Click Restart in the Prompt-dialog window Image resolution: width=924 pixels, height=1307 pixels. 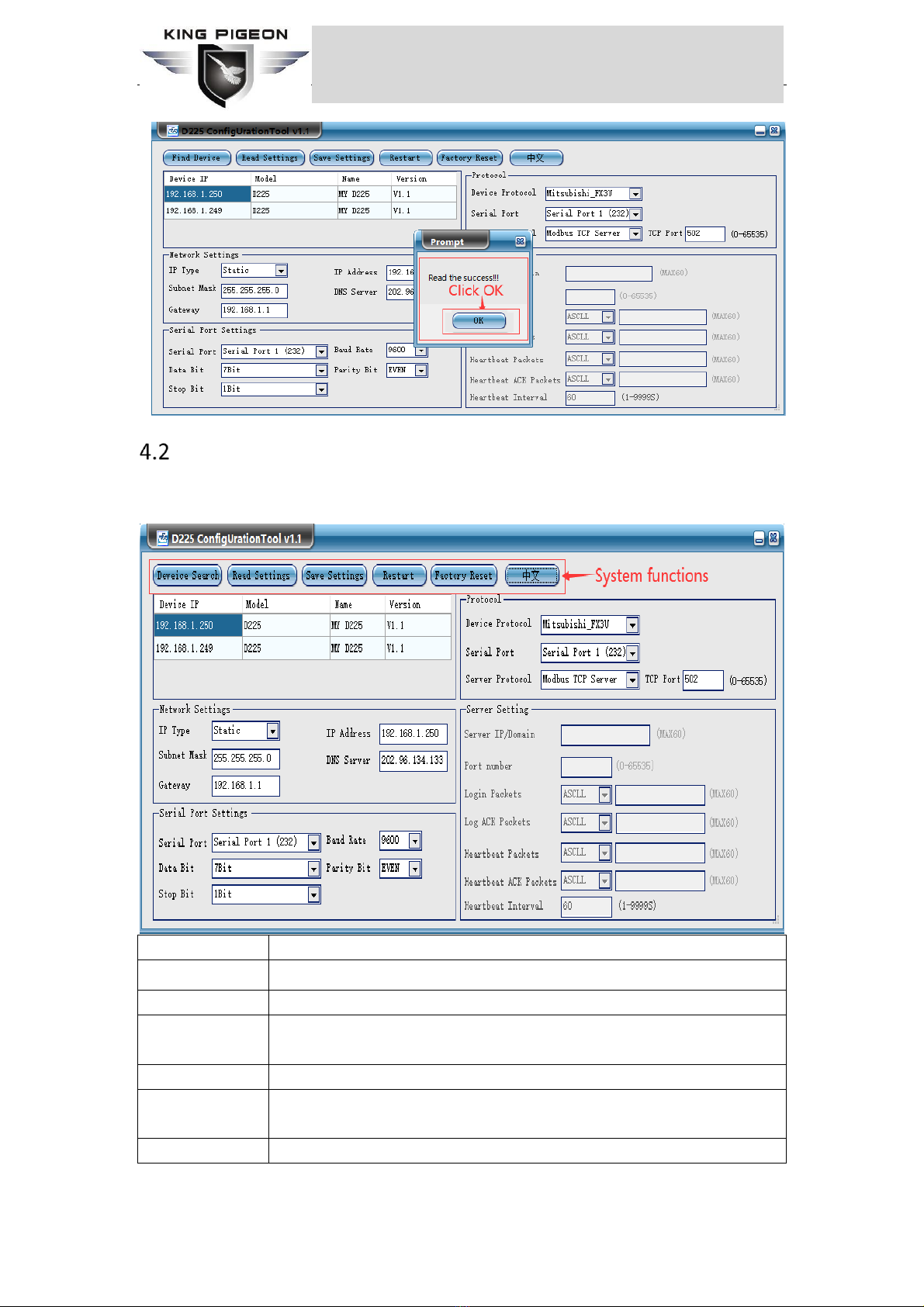pyautogui.click(x=405, y=158)
